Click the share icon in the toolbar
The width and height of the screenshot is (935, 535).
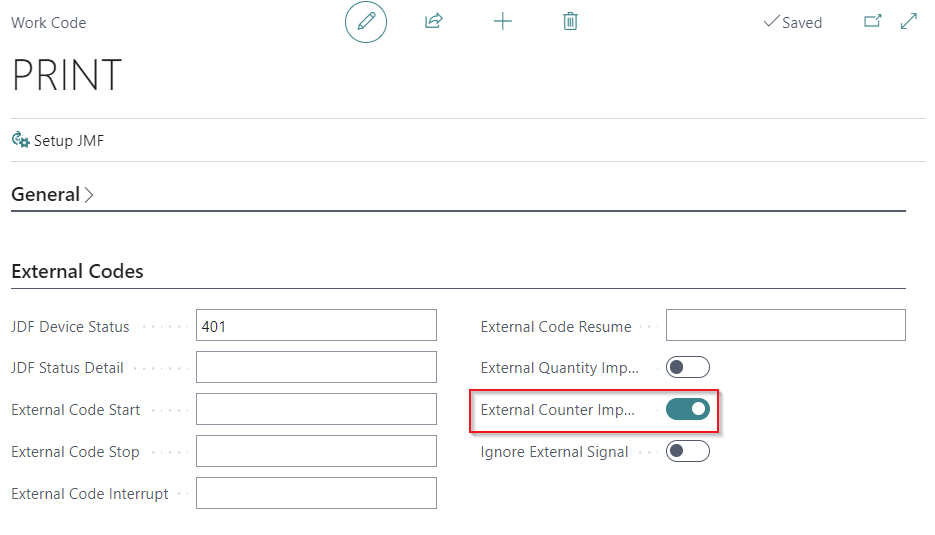click(434, 21)
